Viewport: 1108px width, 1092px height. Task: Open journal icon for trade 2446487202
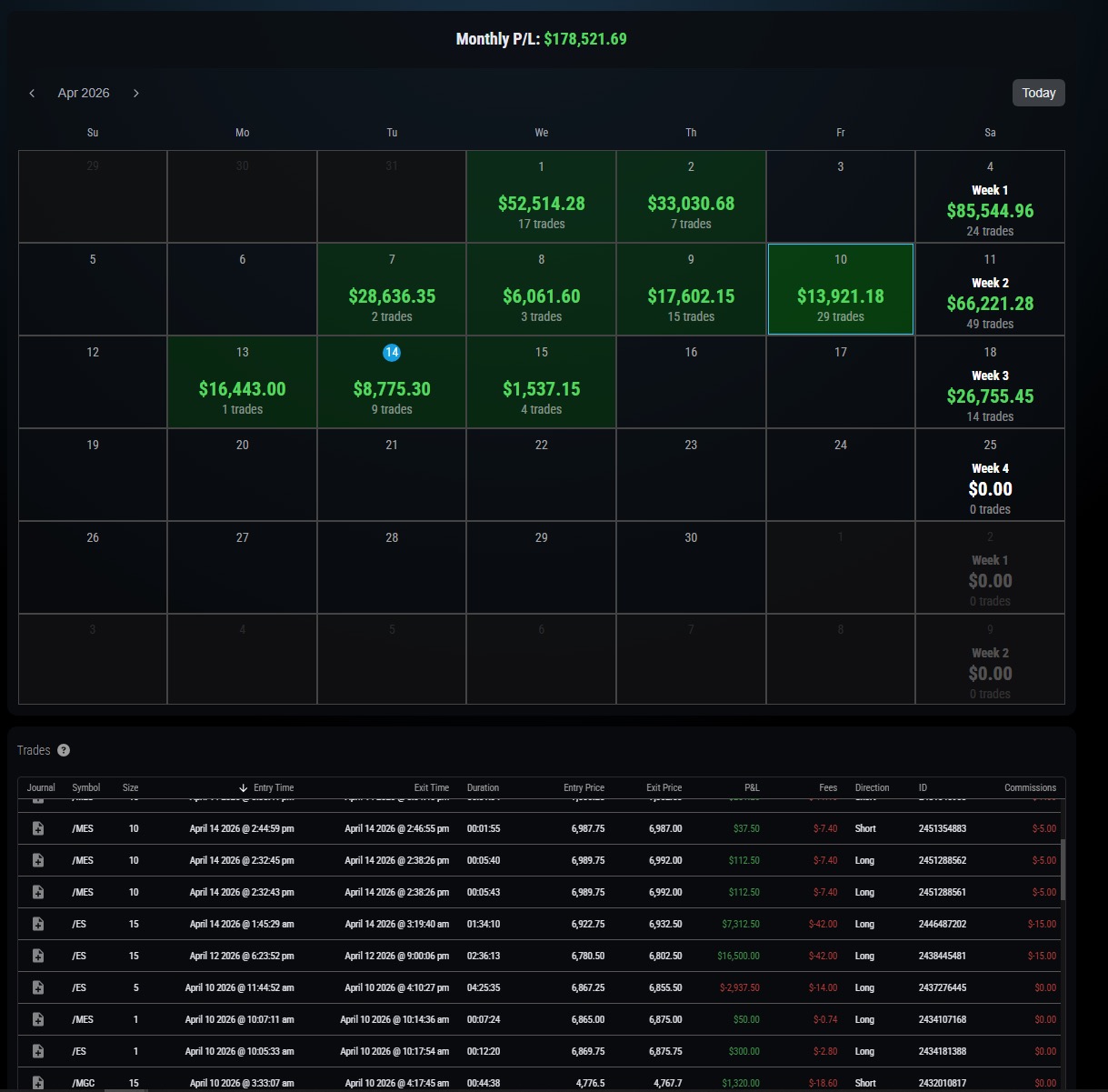coord(38,924)
